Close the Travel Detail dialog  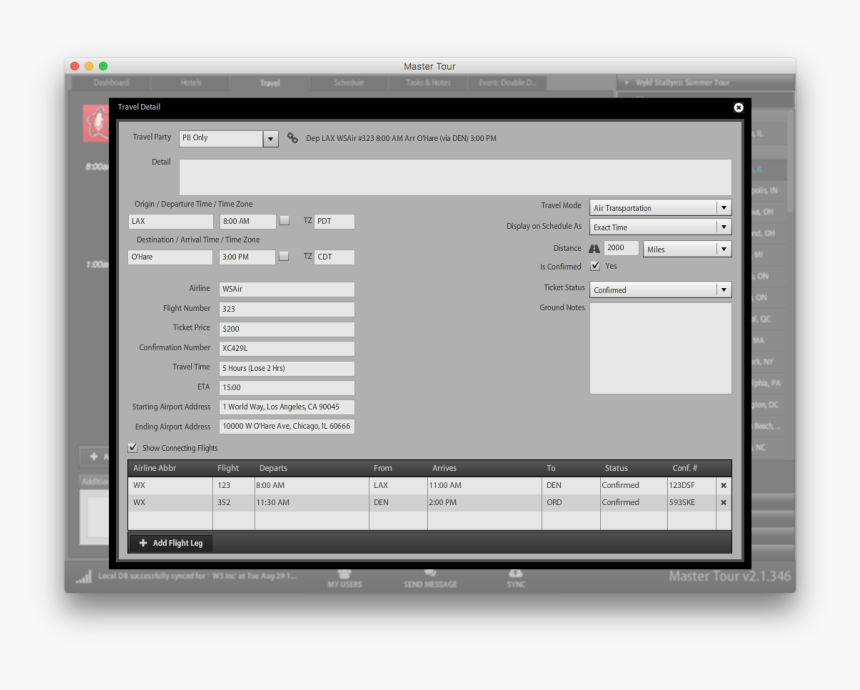coord(738,108)
